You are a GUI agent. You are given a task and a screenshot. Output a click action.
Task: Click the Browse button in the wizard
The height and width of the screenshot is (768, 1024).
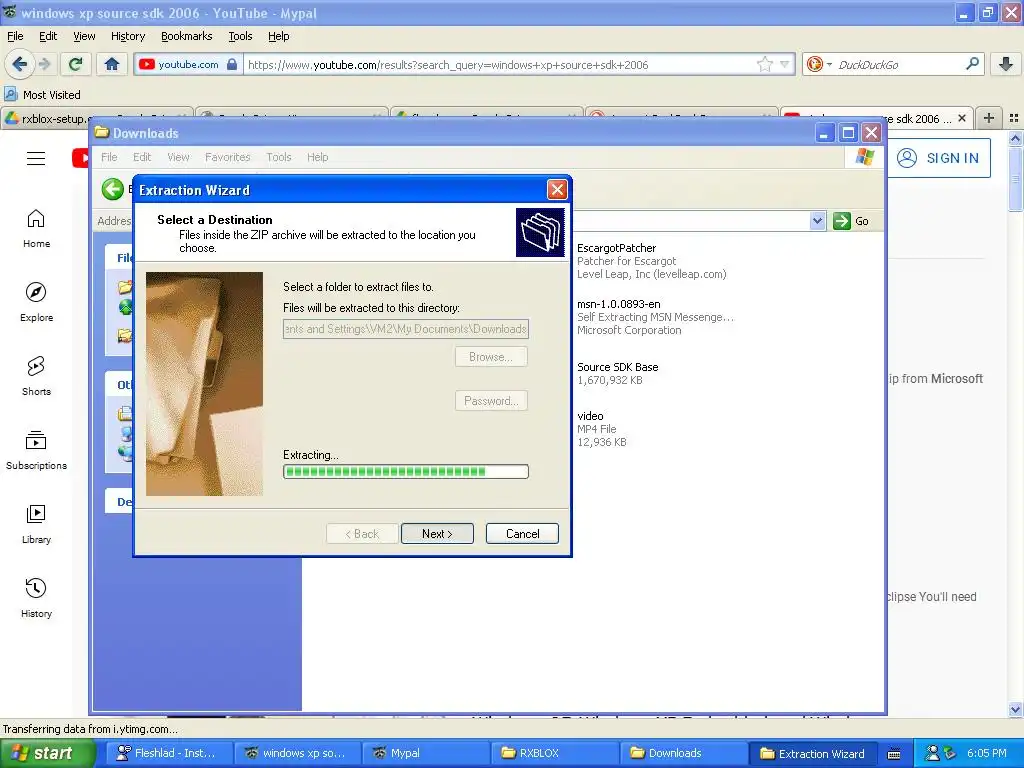(x=491, y=357)
